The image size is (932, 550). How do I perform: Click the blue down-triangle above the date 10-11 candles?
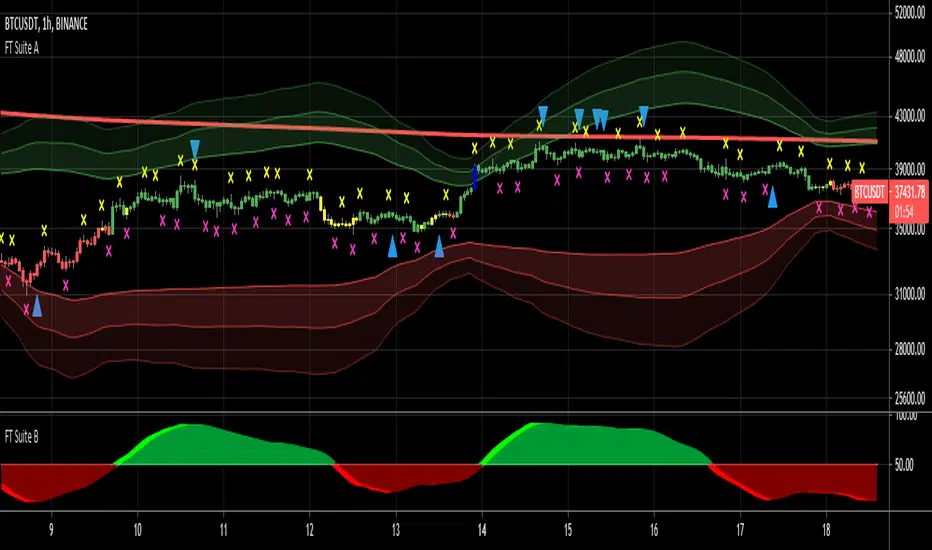coord(195,149)
